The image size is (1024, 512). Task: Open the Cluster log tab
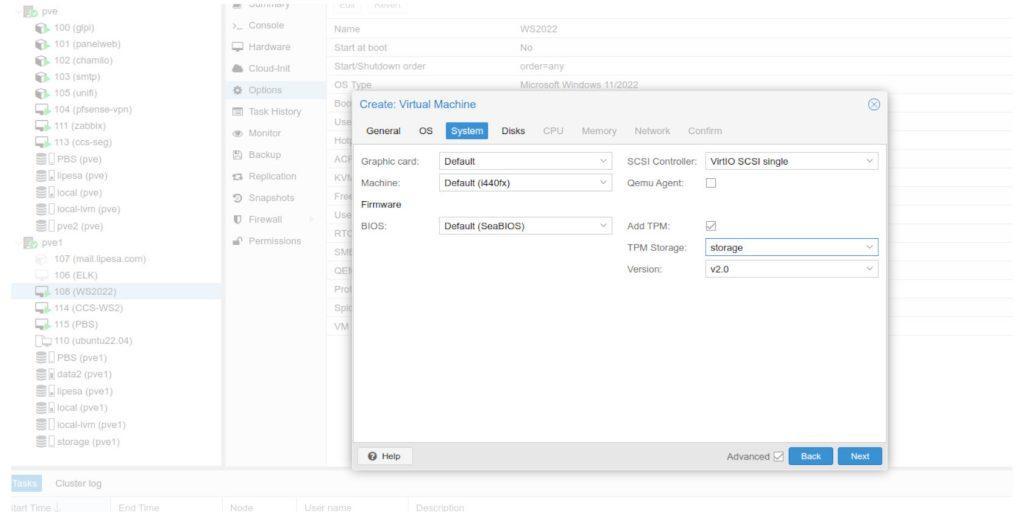78,484
